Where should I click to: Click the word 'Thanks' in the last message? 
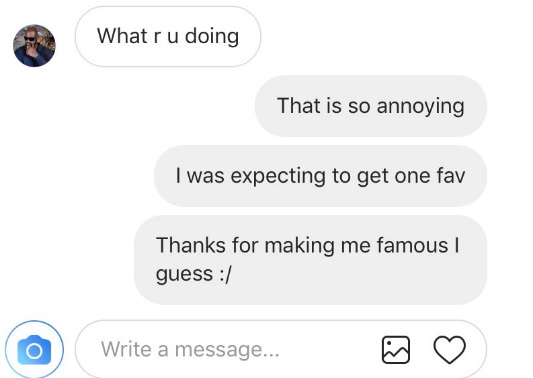pos(190,245)
